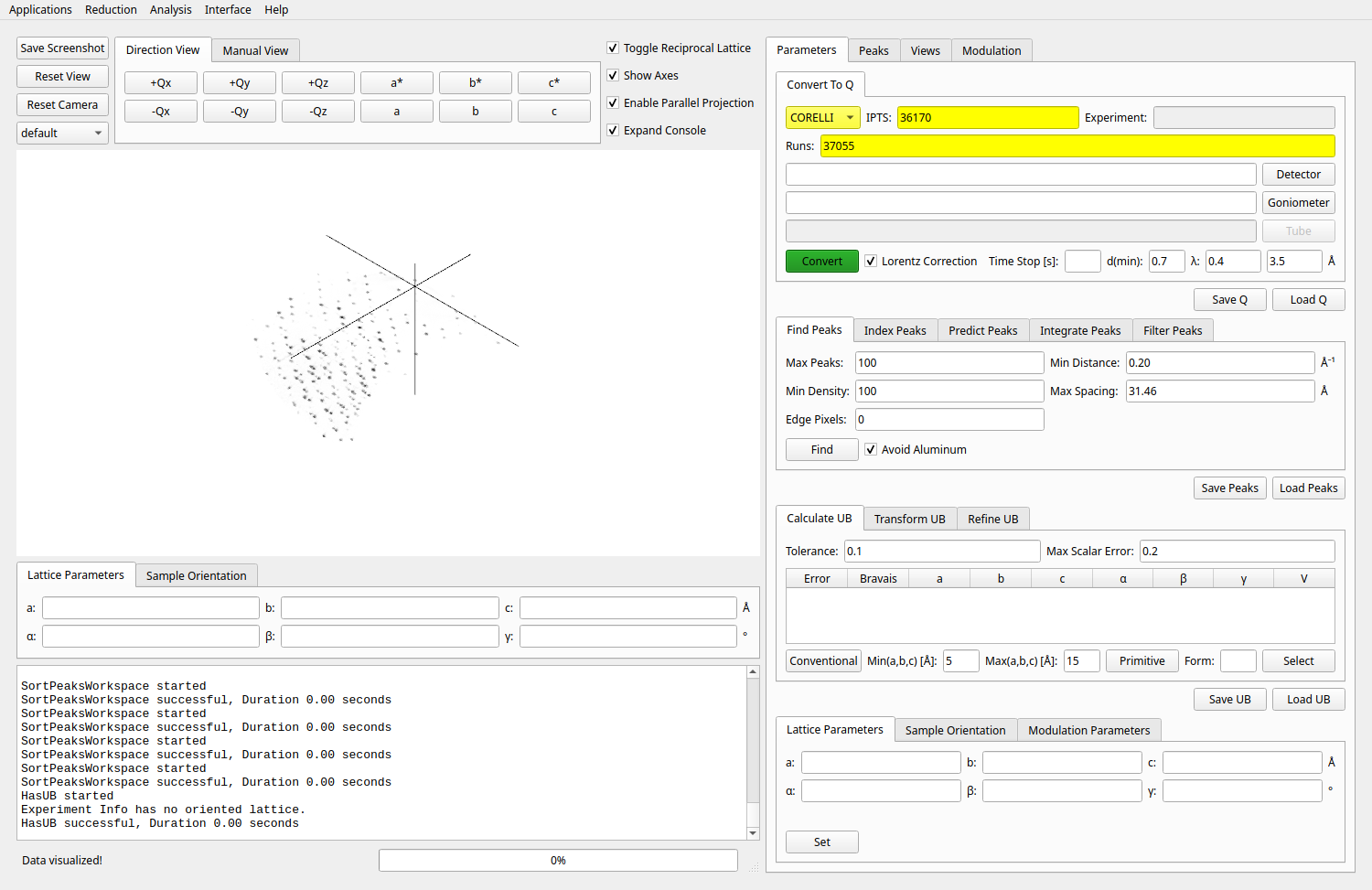The image size is (1372, 890).
Task: Click the console scrollbar up arrow
Action: click(753, 672)
